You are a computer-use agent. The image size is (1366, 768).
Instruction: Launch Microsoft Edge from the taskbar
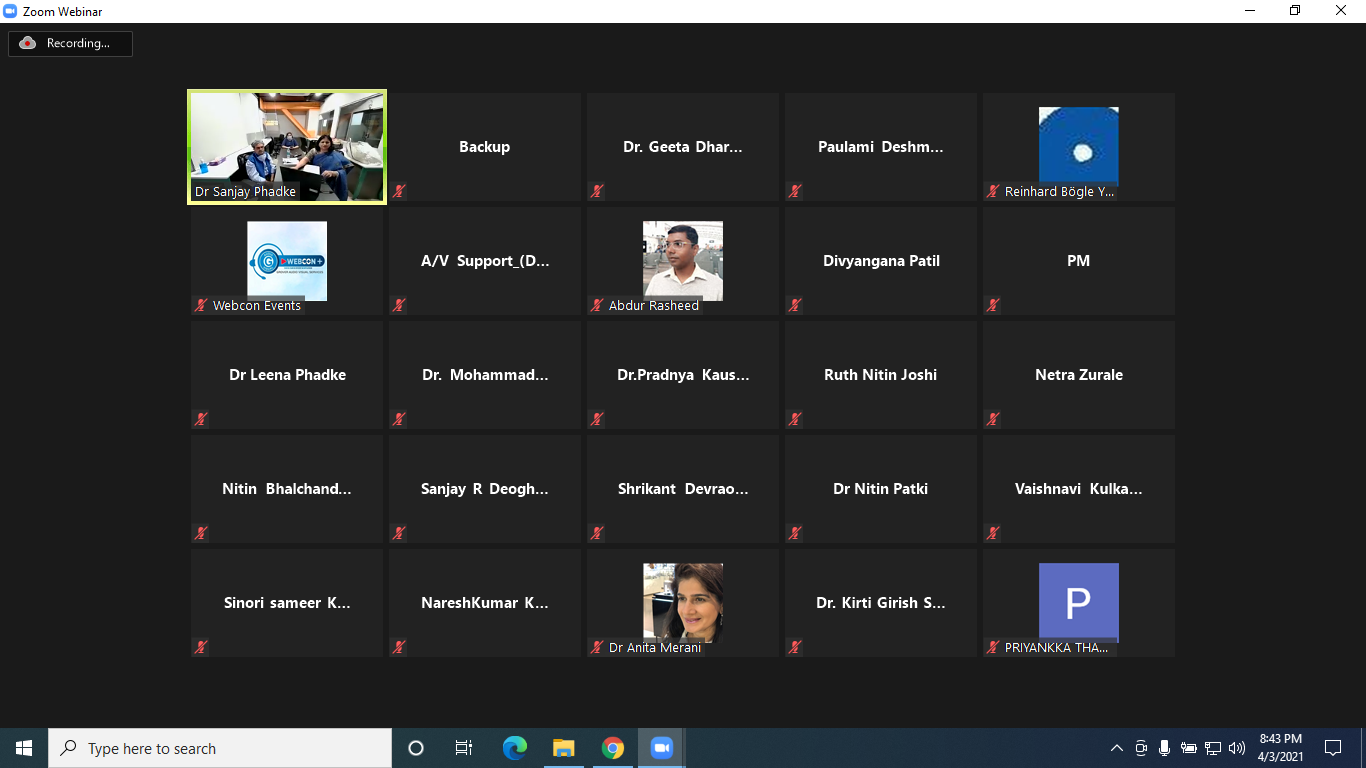click(x=515, y=748)
